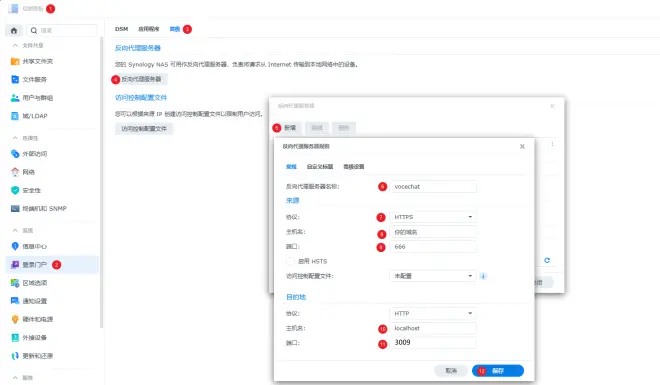This screenshot has height=385, width=660.
Task: Open the destination 协议 HTTP dropdown
Action: (433, 313)
